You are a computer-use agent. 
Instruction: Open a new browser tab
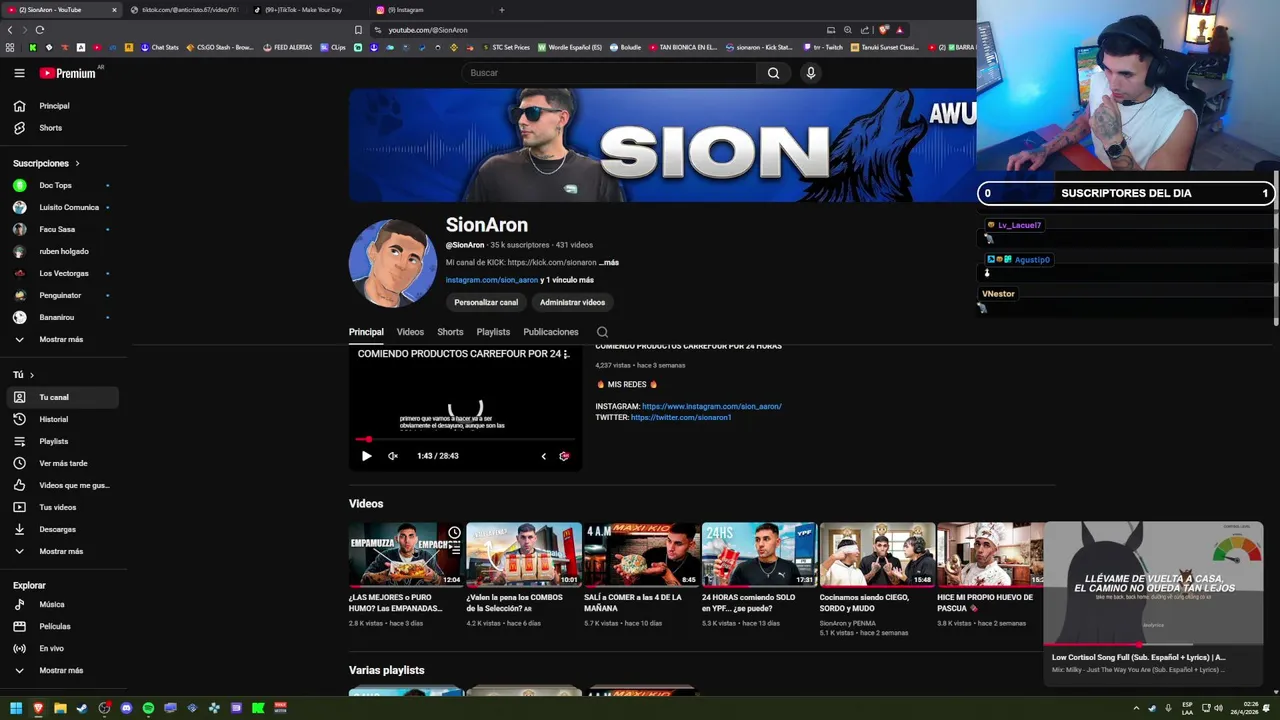pyautogui.click(x=501, y=10)
